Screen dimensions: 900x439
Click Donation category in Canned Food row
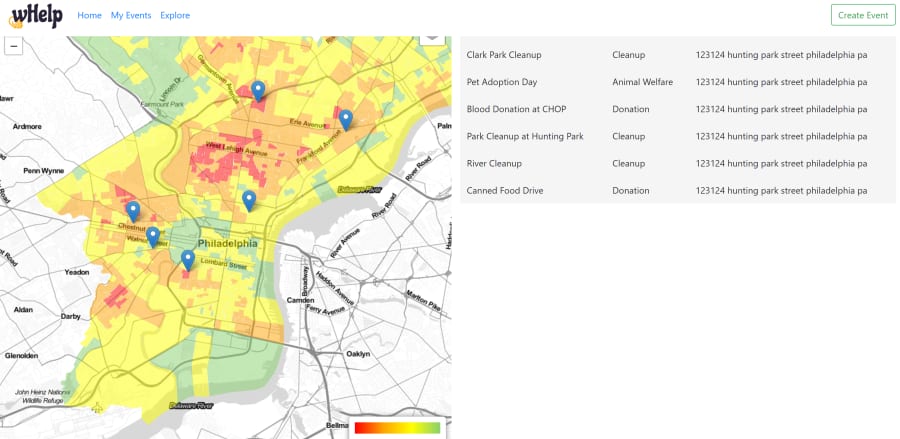631,191
